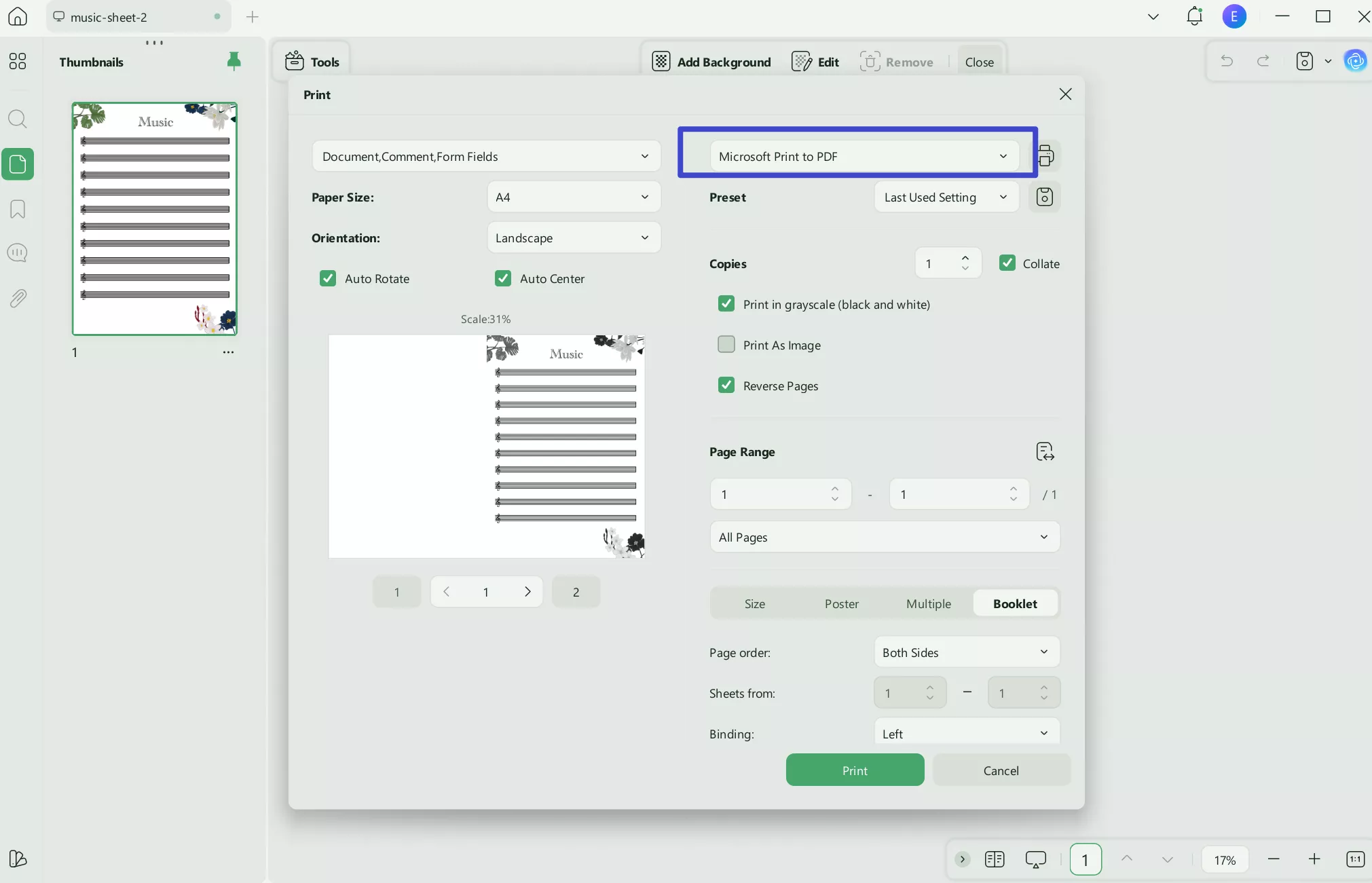Cancel the print dialog
The width and height of the screenshot is (1372, 883).
click(x=1001, y=770)
